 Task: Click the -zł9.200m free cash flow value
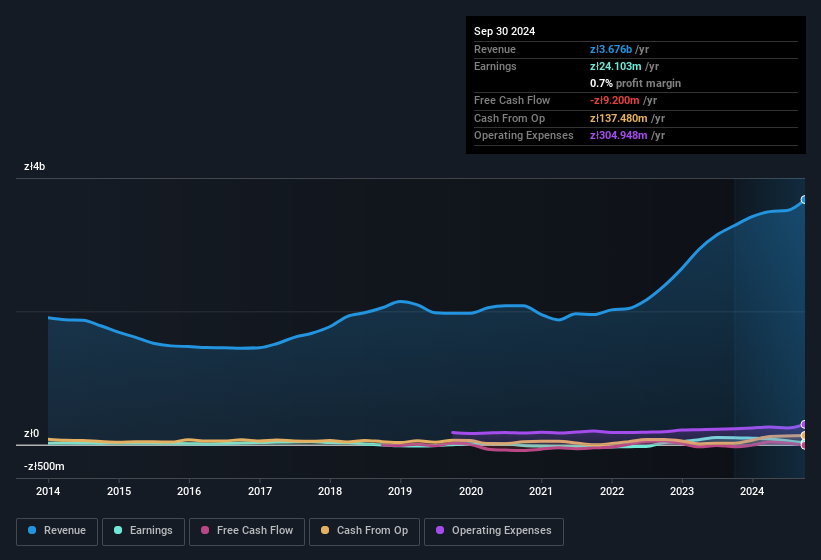[614, 100]
